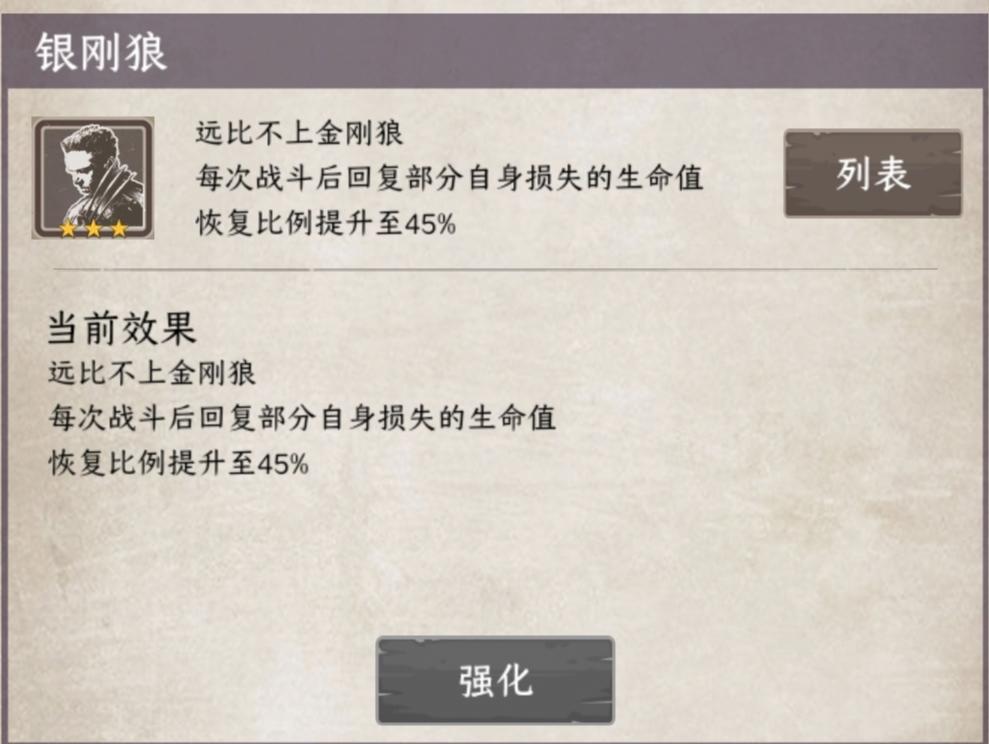989x744 pixels.
Task: Click the last gold star under portrait
Action: 119,229
